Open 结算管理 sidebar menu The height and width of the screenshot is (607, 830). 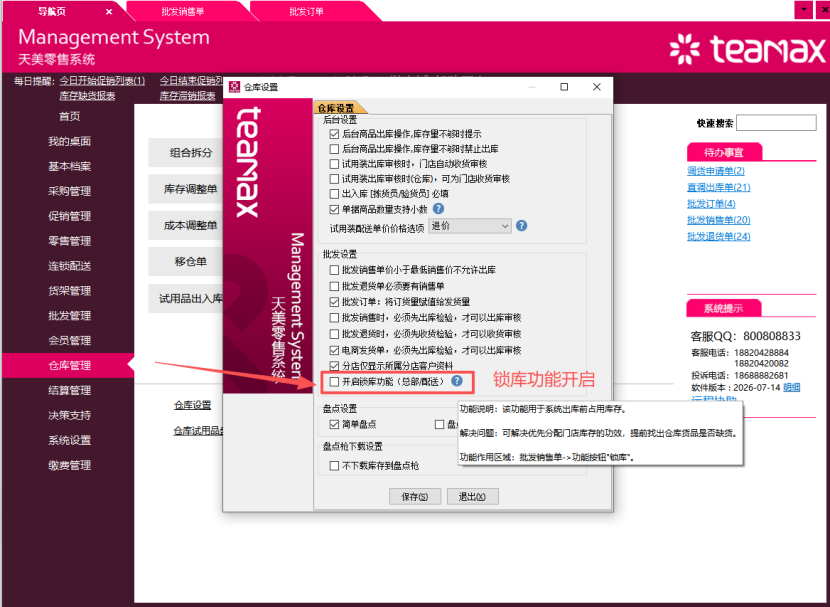69,390
